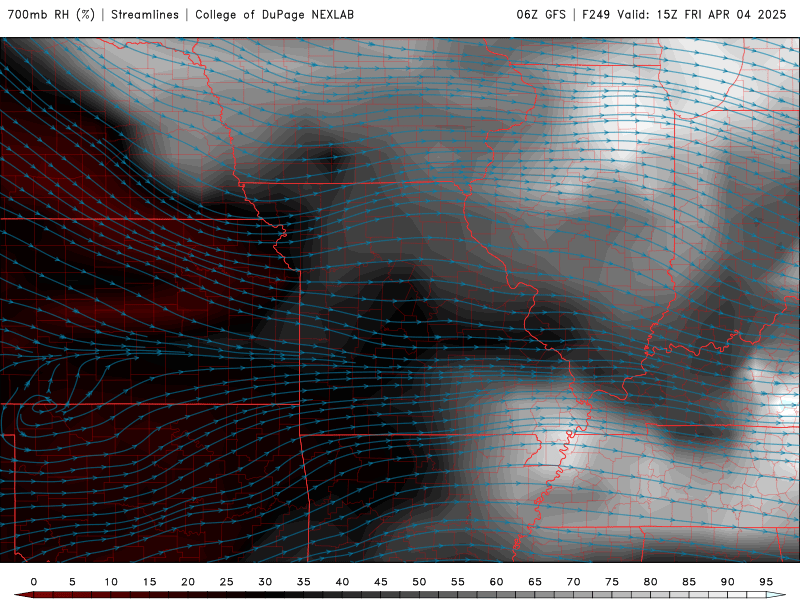Viewport: 800px width, 600px height.
Task: Click the "65" label on the scale
Action: pyautogui.click(x=535, y=582)
